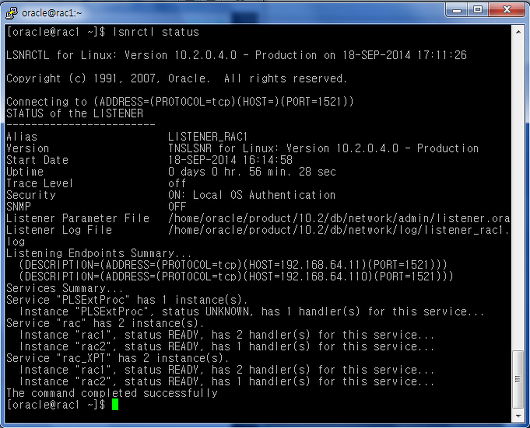Viewport: 530px width, 428px height.
Task: Click the 'lsnrctl status' command text
Action: click(x=156, y=32)
